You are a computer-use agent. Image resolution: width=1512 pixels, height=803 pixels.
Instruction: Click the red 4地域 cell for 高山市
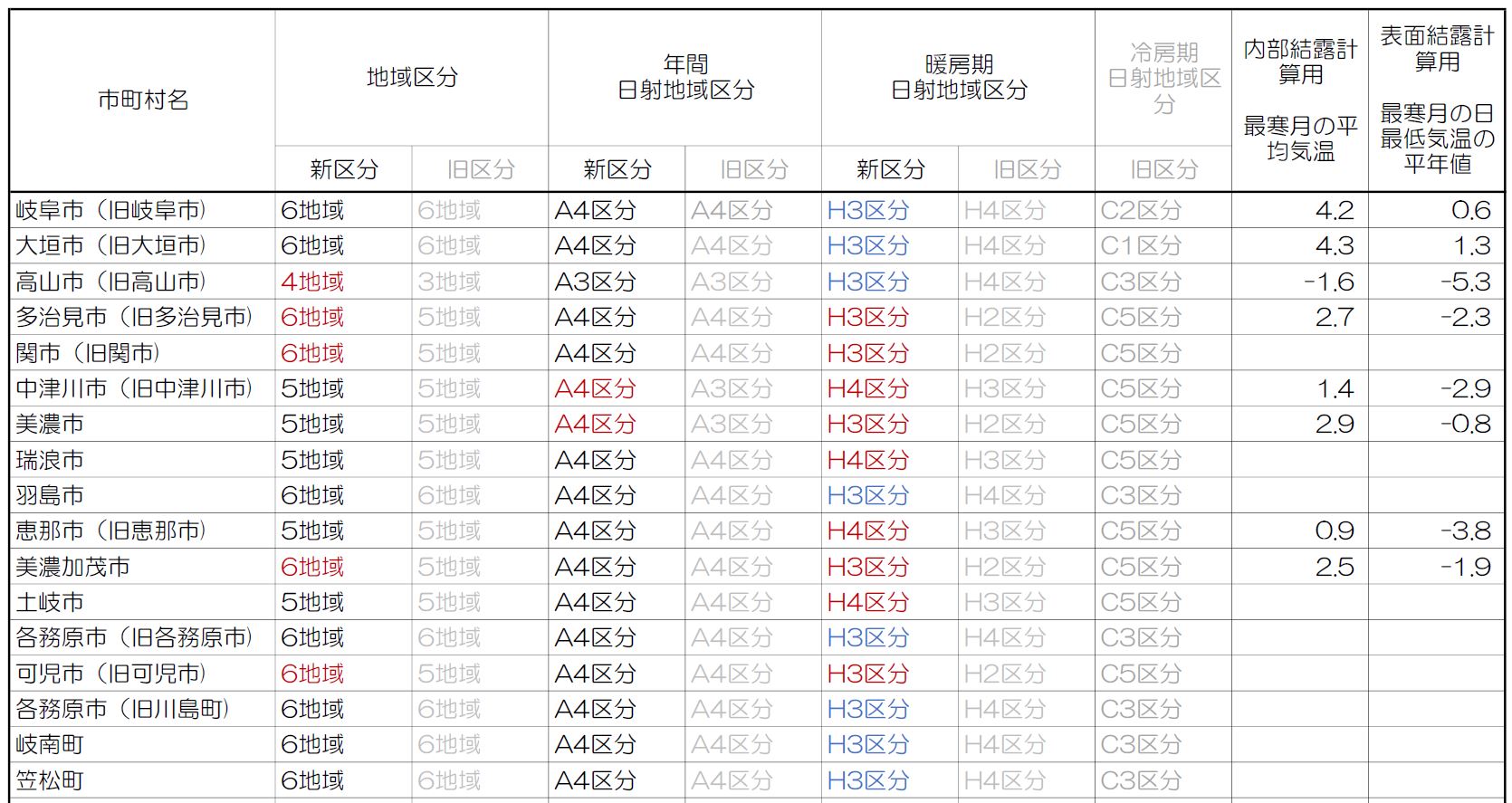(312, 282)
